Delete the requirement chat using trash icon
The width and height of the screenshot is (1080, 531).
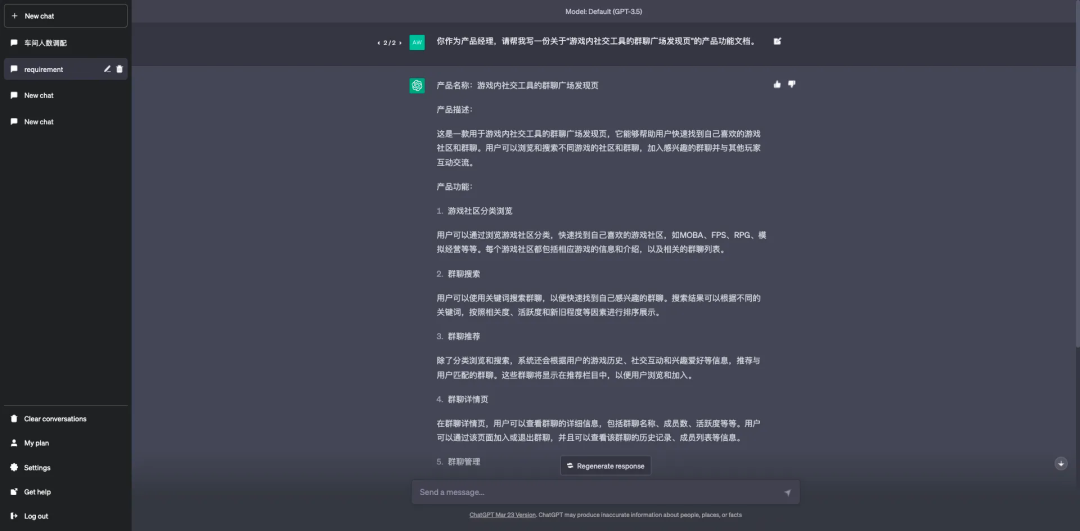(120, 69)
